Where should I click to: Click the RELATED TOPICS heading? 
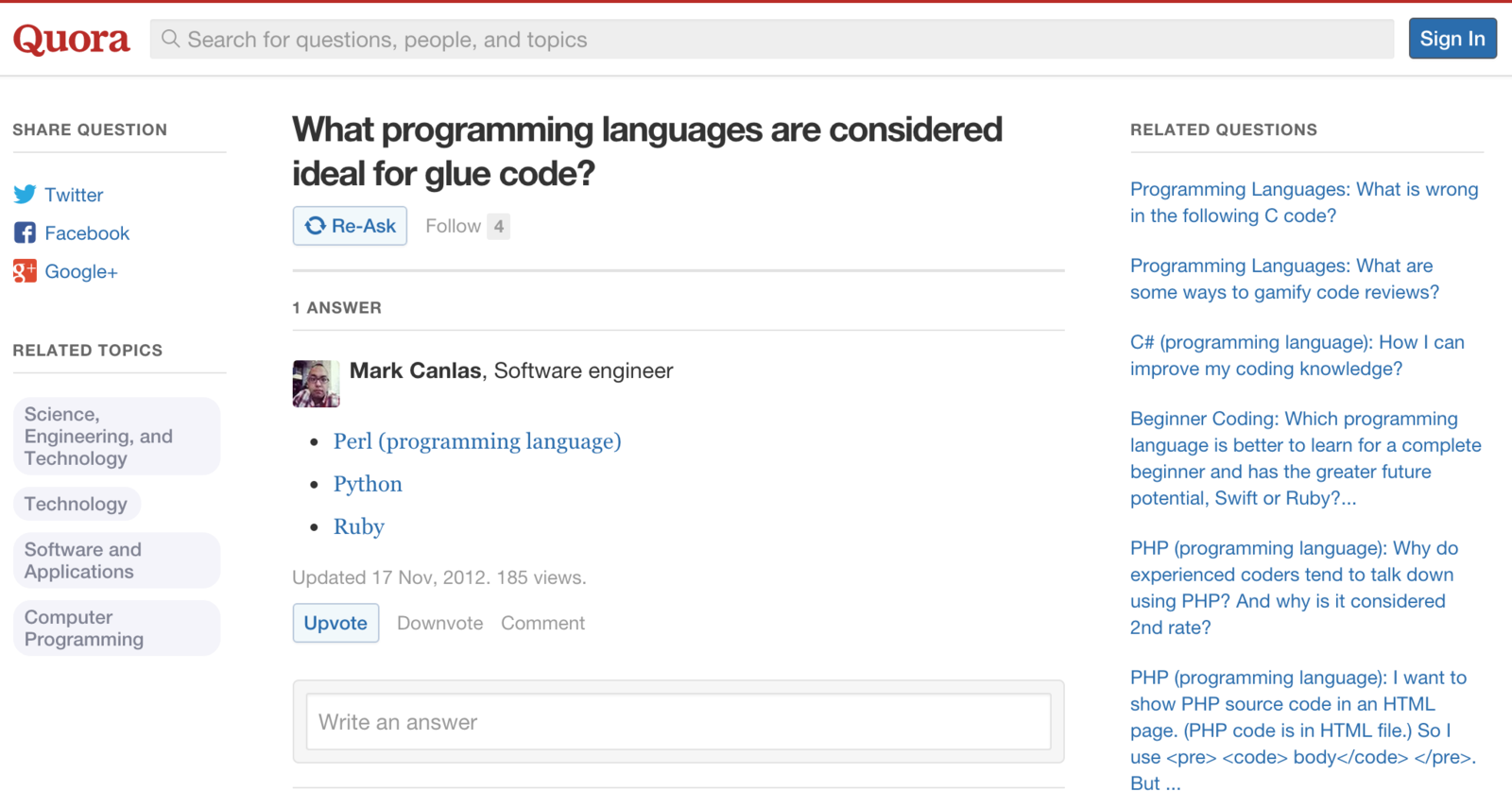[x=88, y=351]
